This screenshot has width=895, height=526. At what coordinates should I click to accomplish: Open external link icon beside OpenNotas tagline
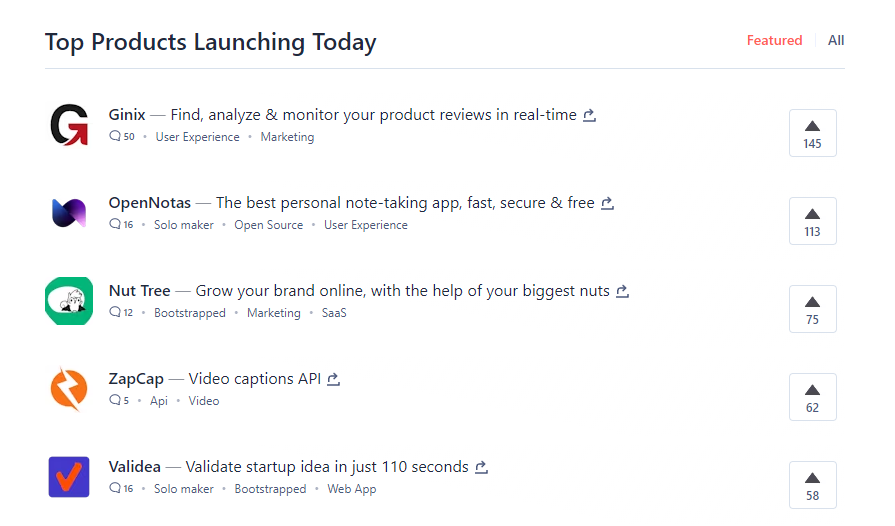[x=608, y=203]
